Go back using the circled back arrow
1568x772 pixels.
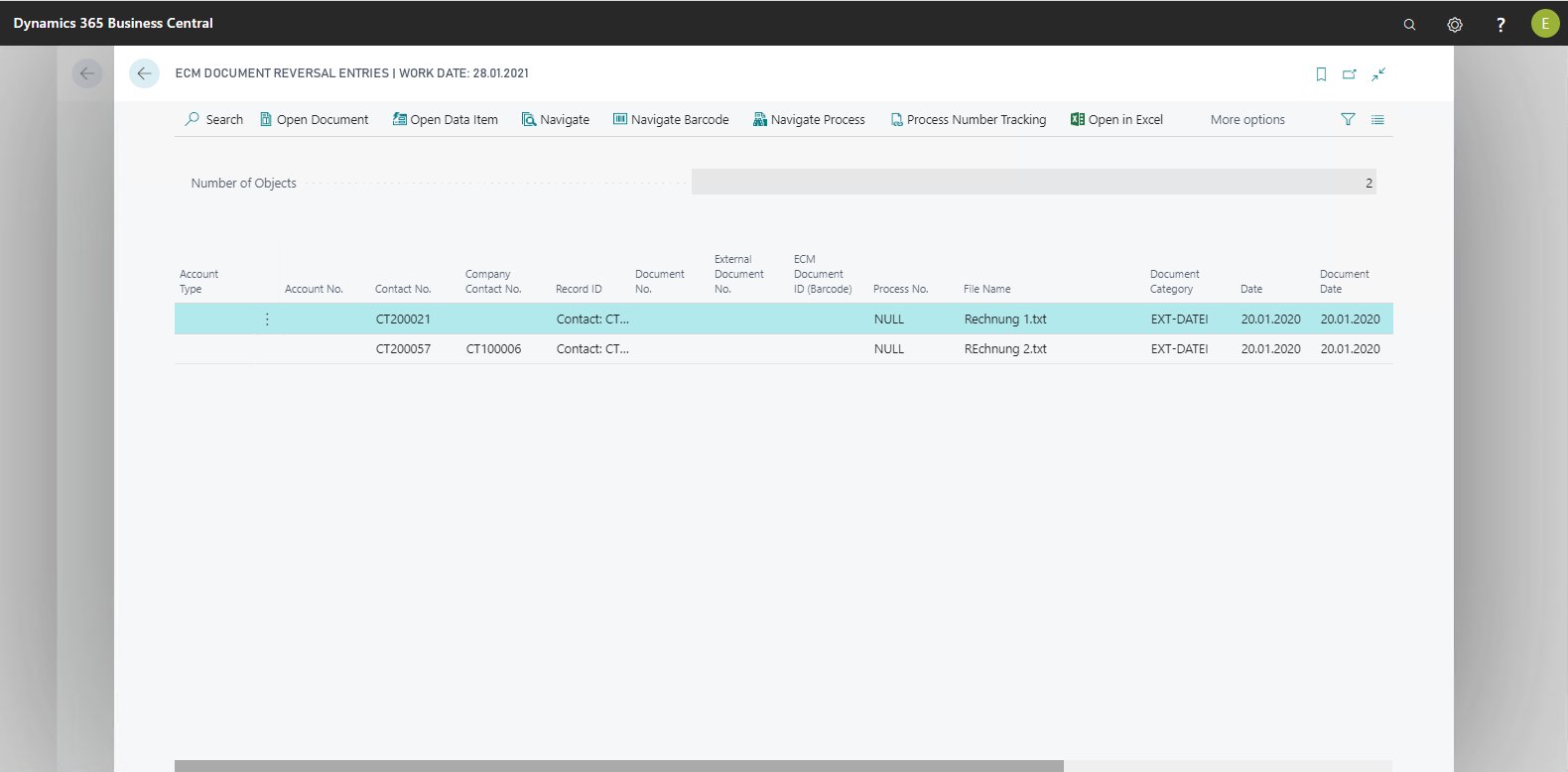pos(144,73)
